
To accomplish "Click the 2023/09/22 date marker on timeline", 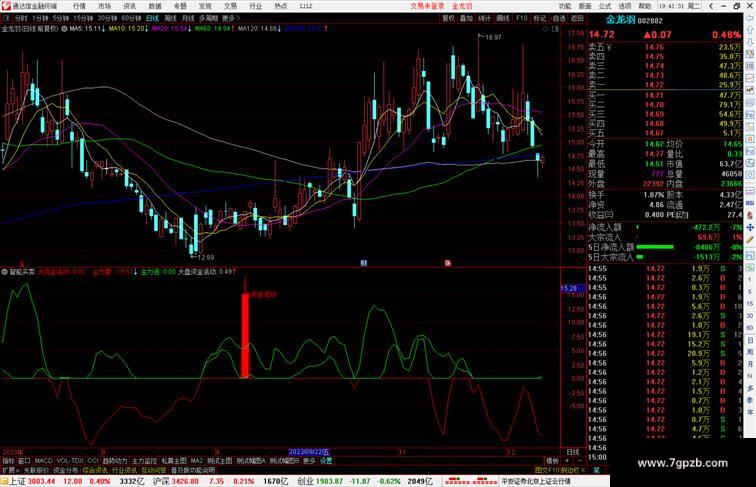I will (x=309, y=452).
